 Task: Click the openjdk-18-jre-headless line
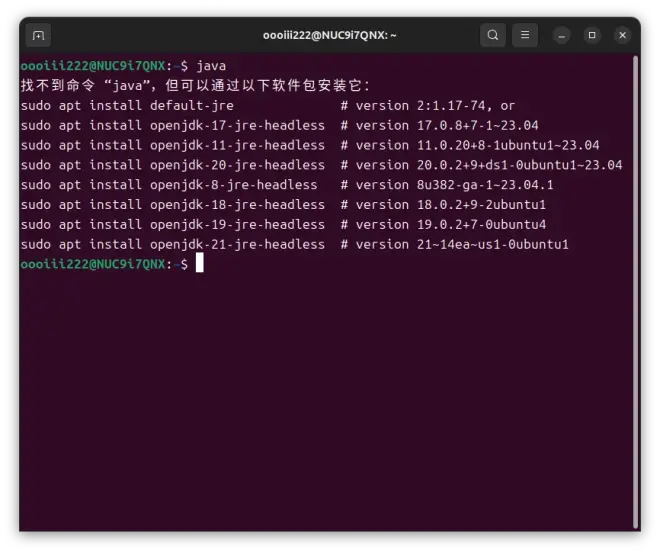tap(283, 205)
